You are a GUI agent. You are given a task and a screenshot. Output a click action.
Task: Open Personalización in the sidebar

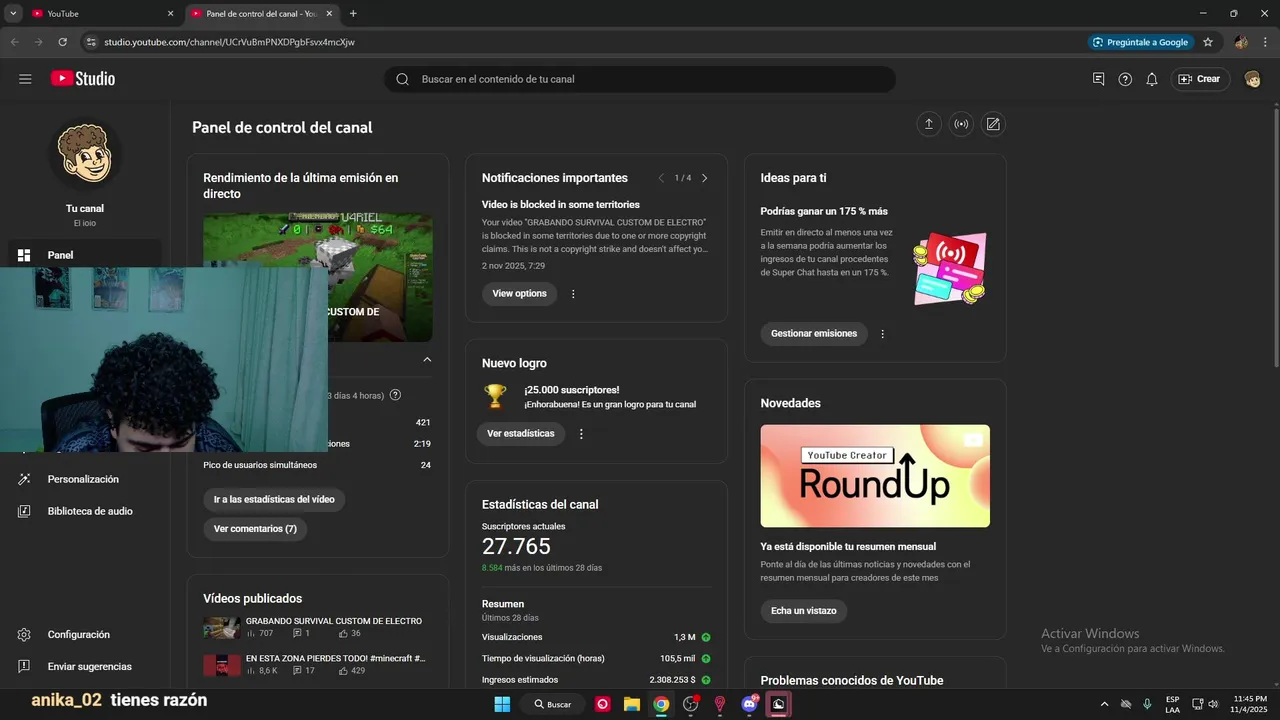(85, 479)
